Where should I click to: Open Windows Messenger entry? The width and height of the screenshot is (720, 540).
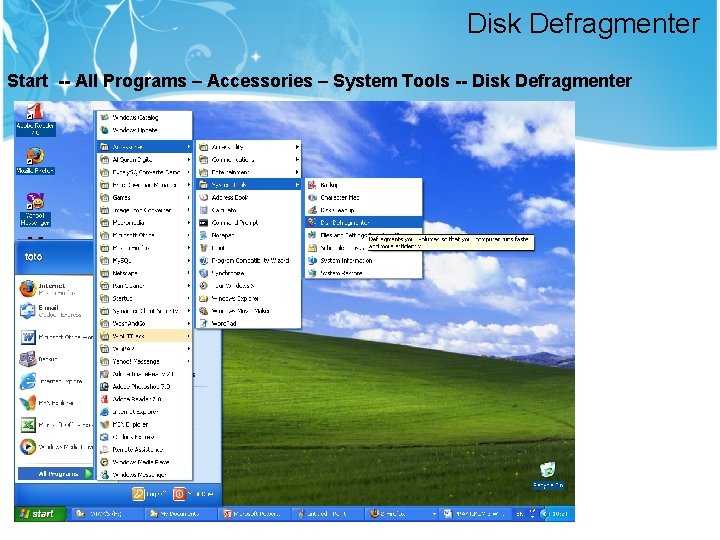click(x=145, y=475)
